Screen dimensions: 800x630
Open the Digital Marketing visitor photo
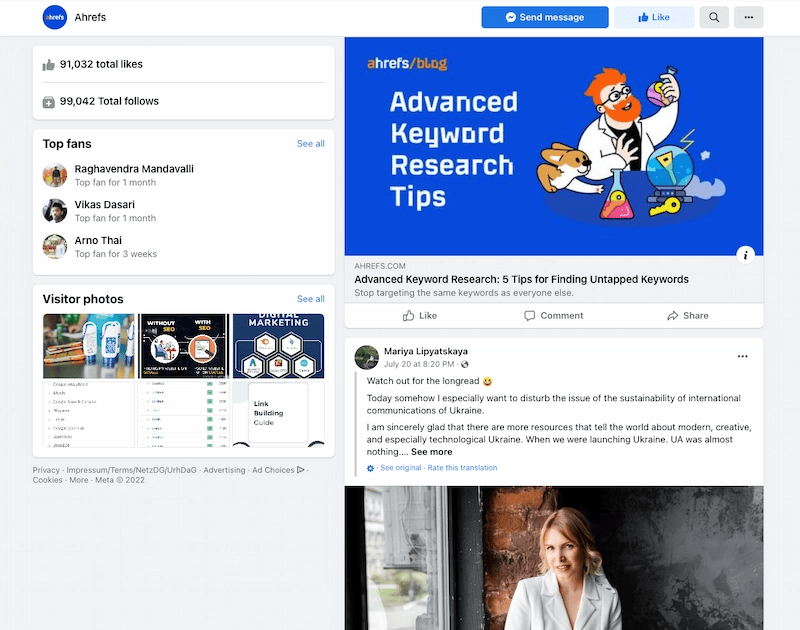(279, 346)
